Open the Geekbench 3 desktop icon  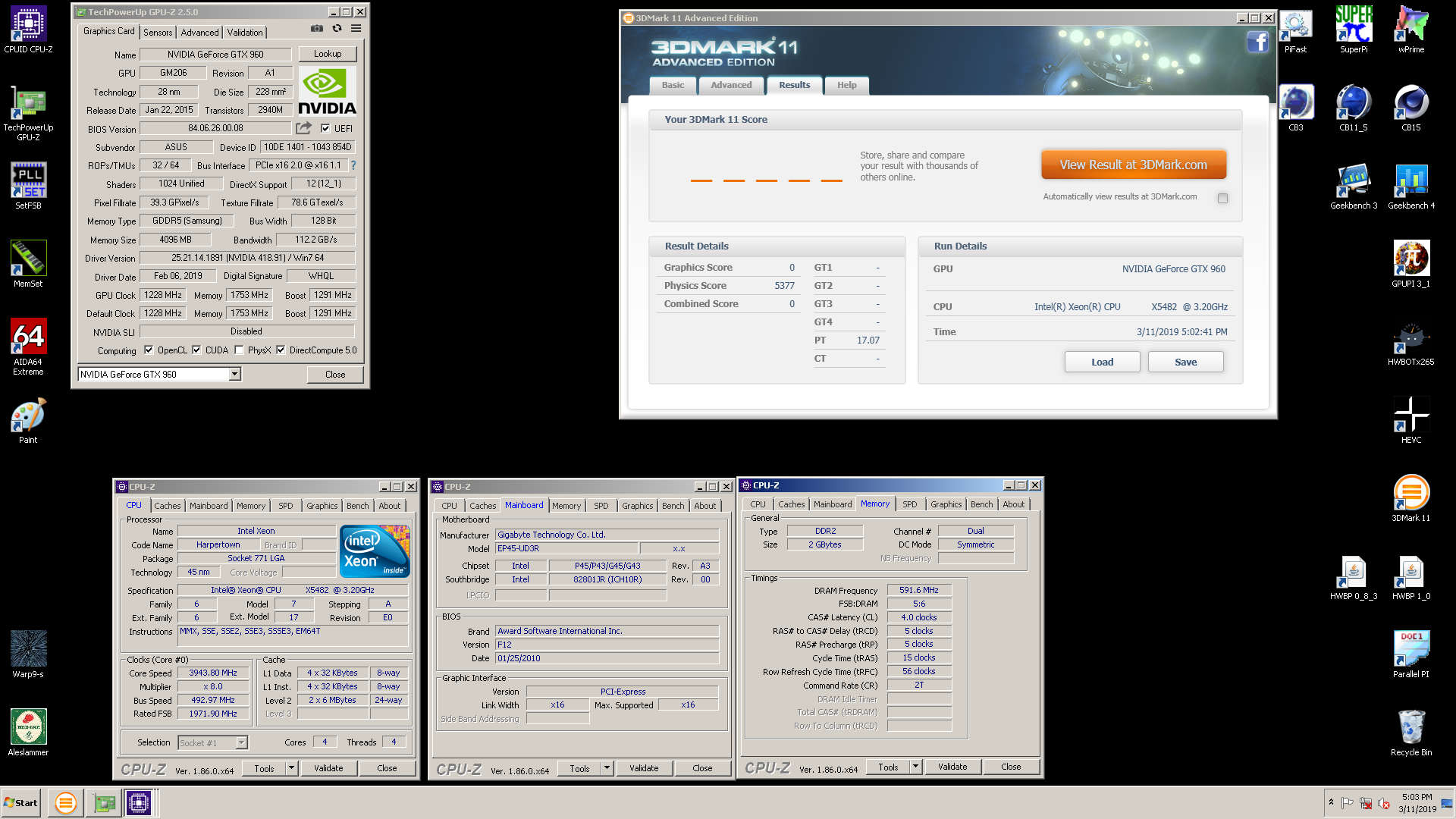[1354, 186]
